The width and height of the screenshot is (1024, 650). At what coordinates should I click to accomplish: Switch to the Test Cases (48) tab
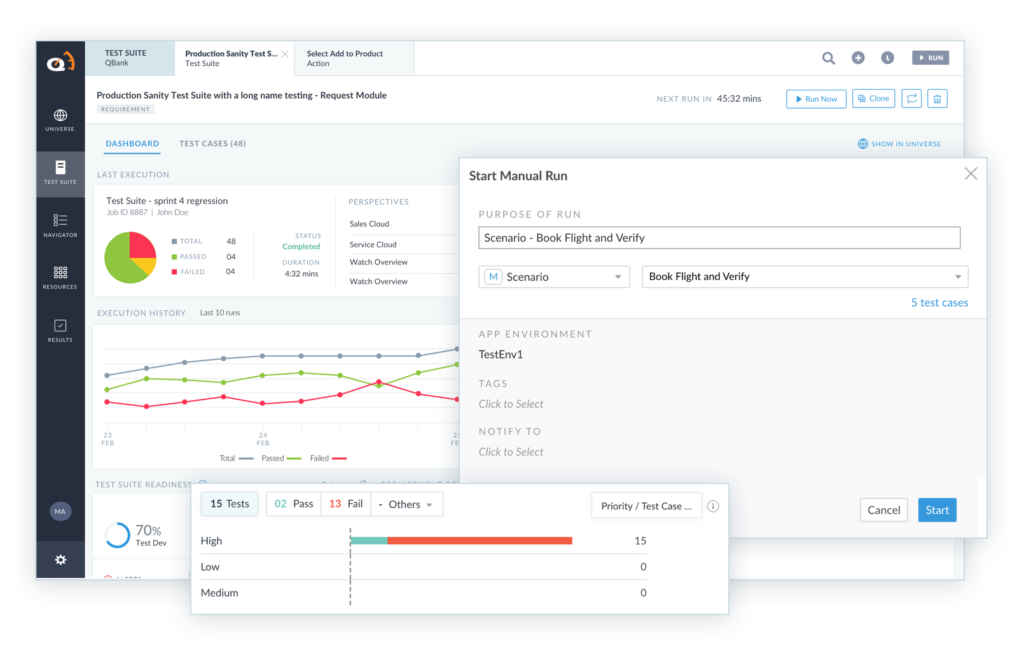click(212, 143)
